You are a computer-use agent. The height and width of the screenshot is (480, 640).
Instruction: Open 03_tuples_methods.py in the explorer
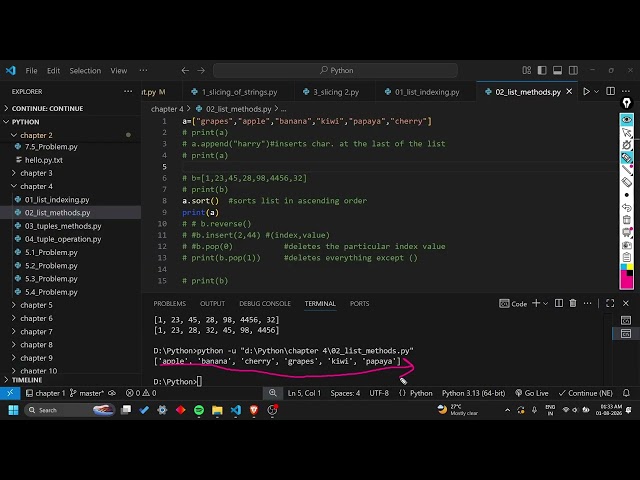[x=63, y=226]
